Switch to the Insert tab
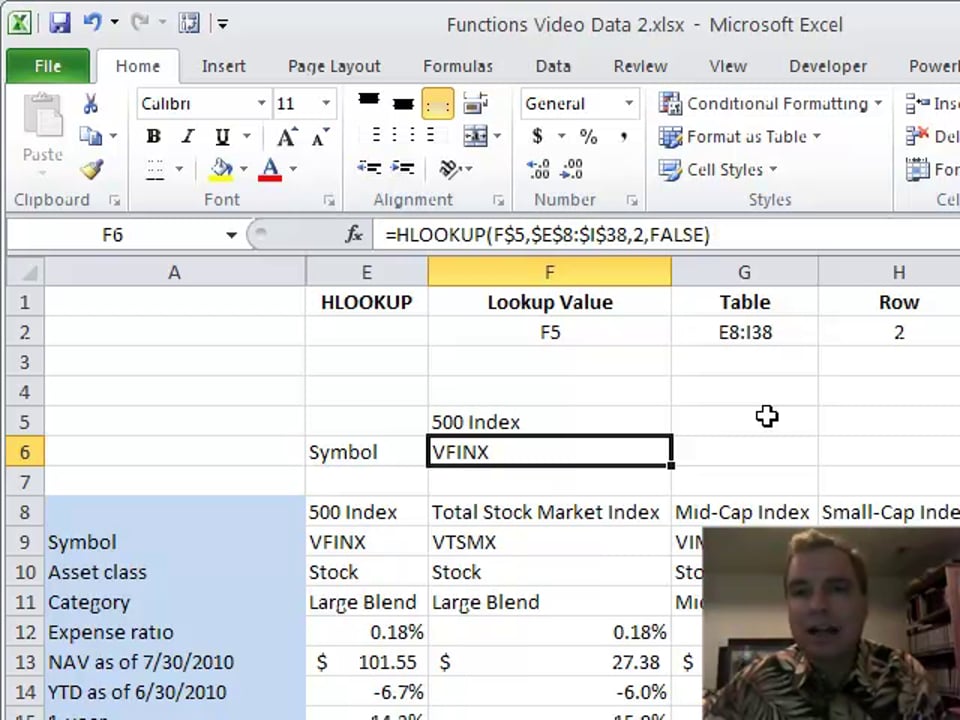 [x=223, y=66]
